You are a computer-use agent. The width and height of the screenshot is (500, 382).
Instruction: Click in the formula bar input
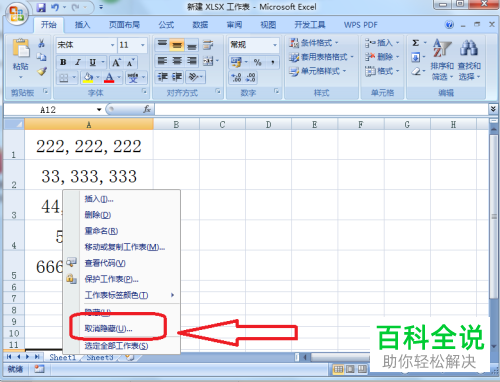point(321,109)
